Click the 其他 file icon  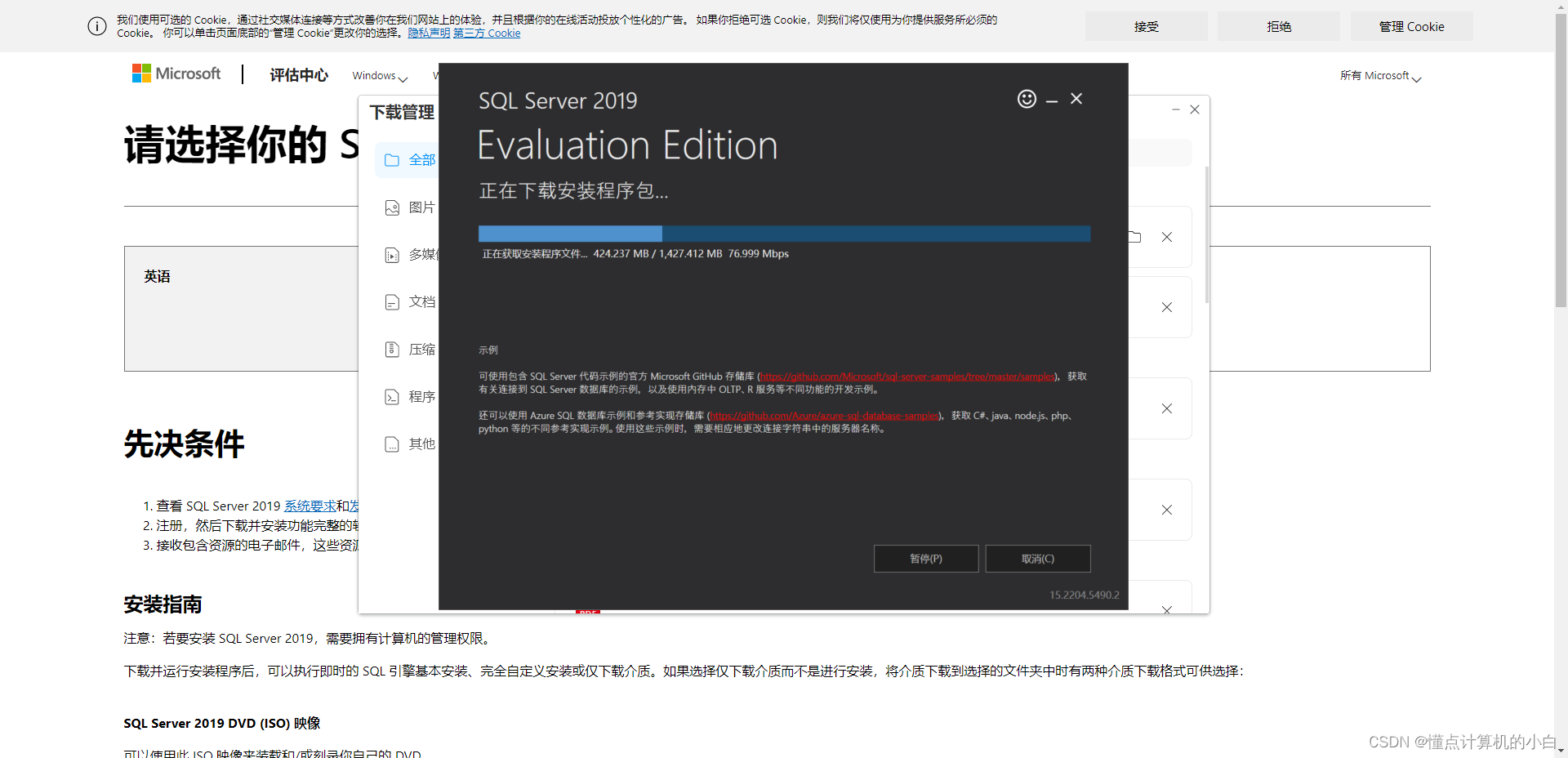click(392, 444)
